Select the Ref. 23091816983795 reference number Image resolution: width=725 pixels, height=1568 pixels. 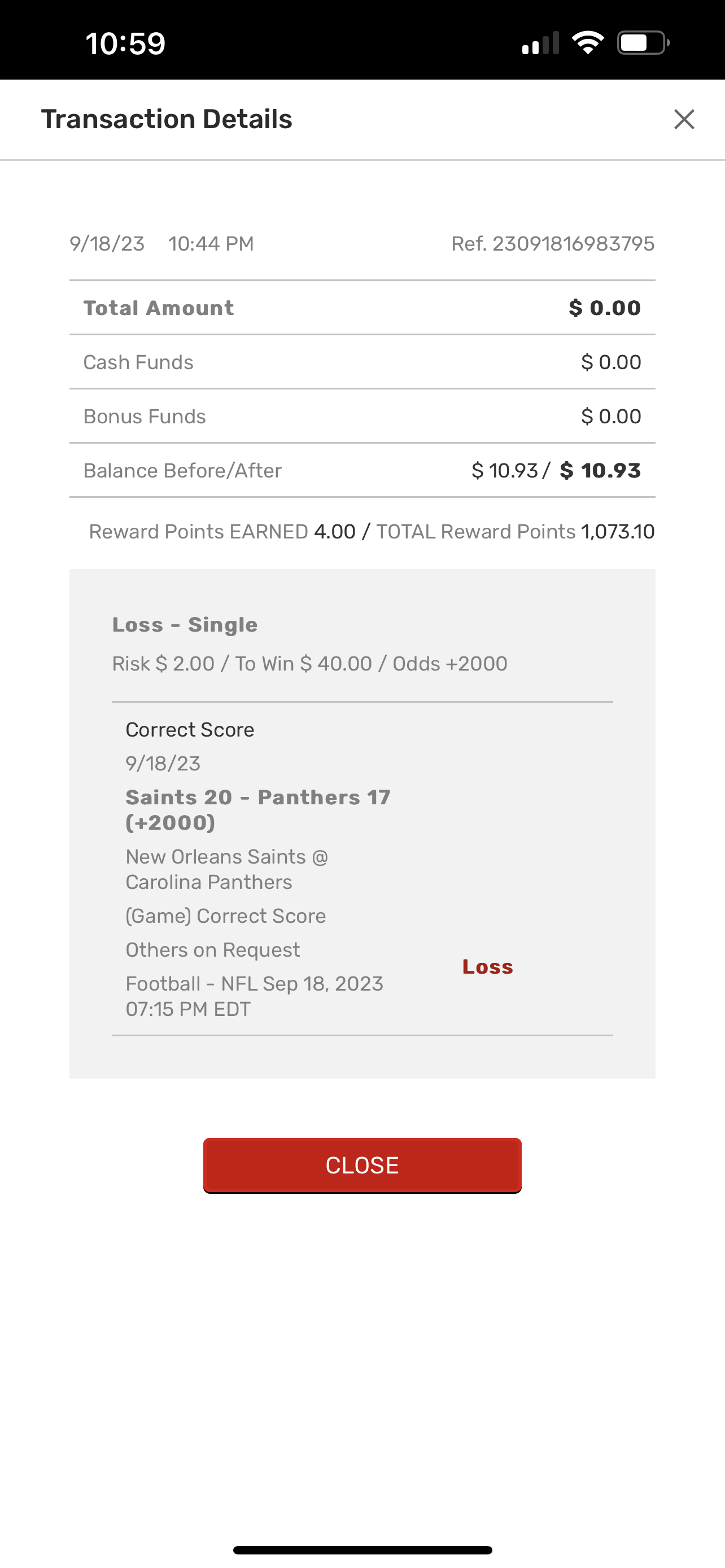(x=552, y=244)
